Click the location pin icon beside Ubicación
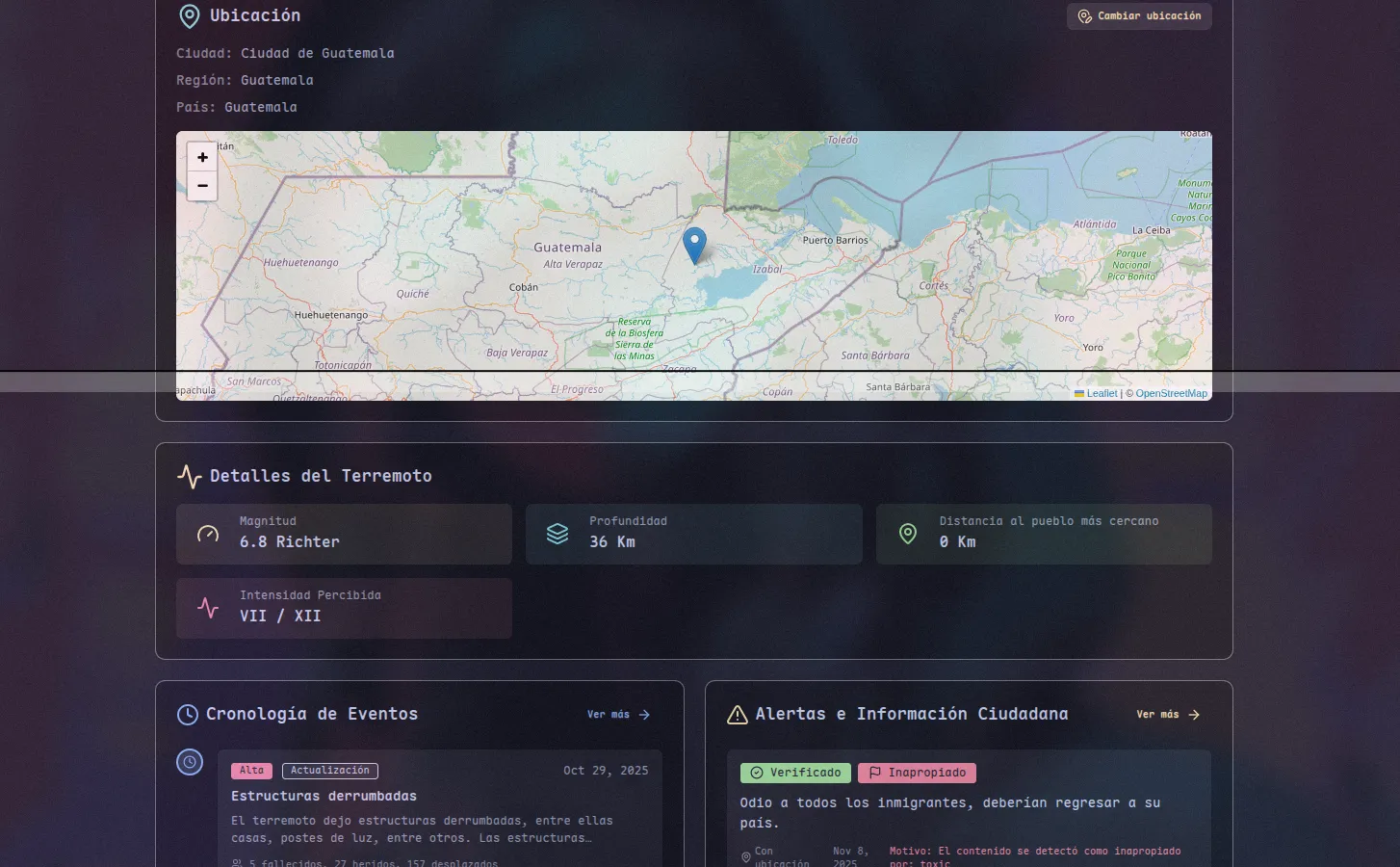 190,16
